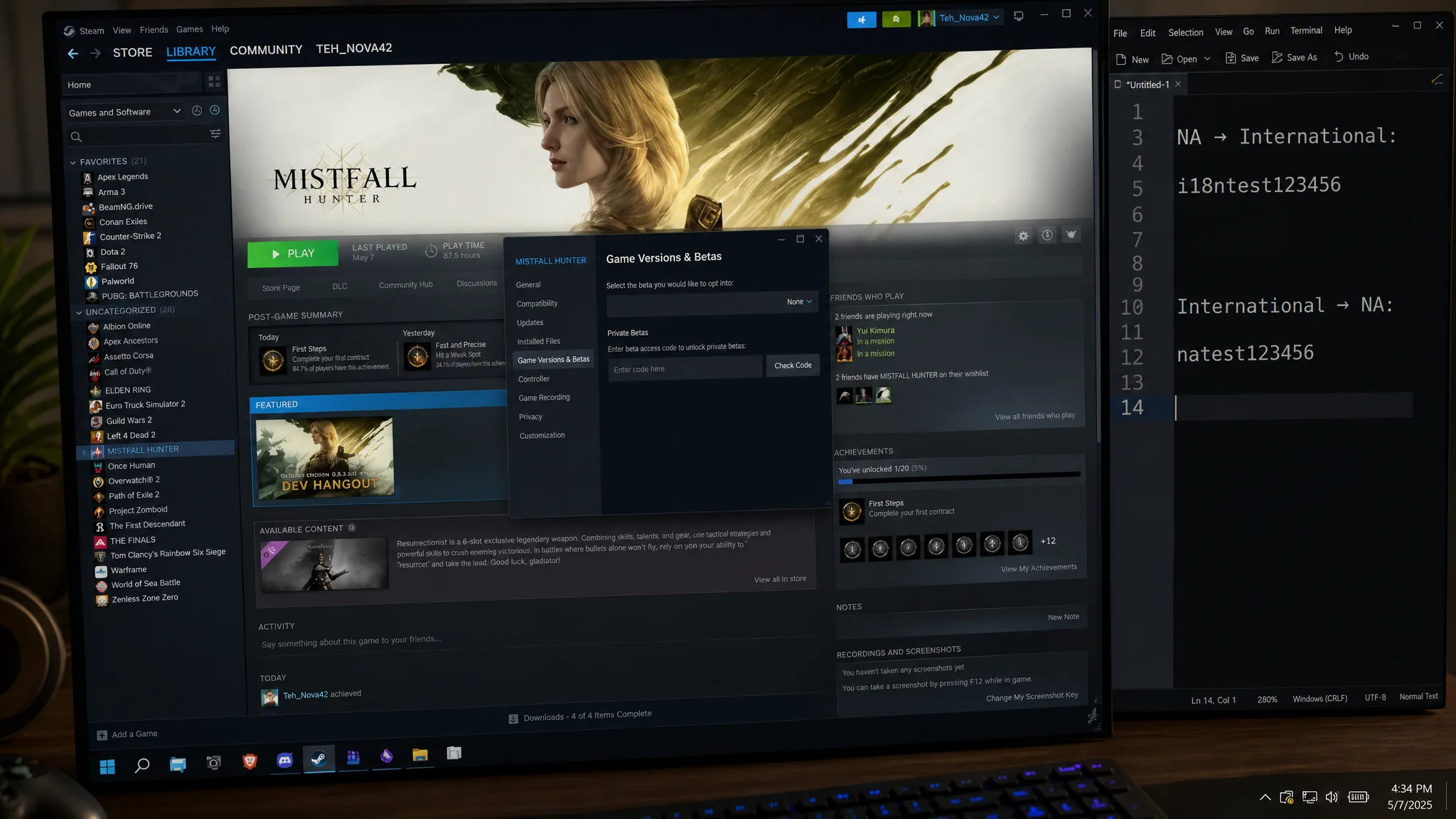Open the library grid view icon next to Home
Image resolution: width=1456 pixels, height=819 pixels.
point(214,82)
